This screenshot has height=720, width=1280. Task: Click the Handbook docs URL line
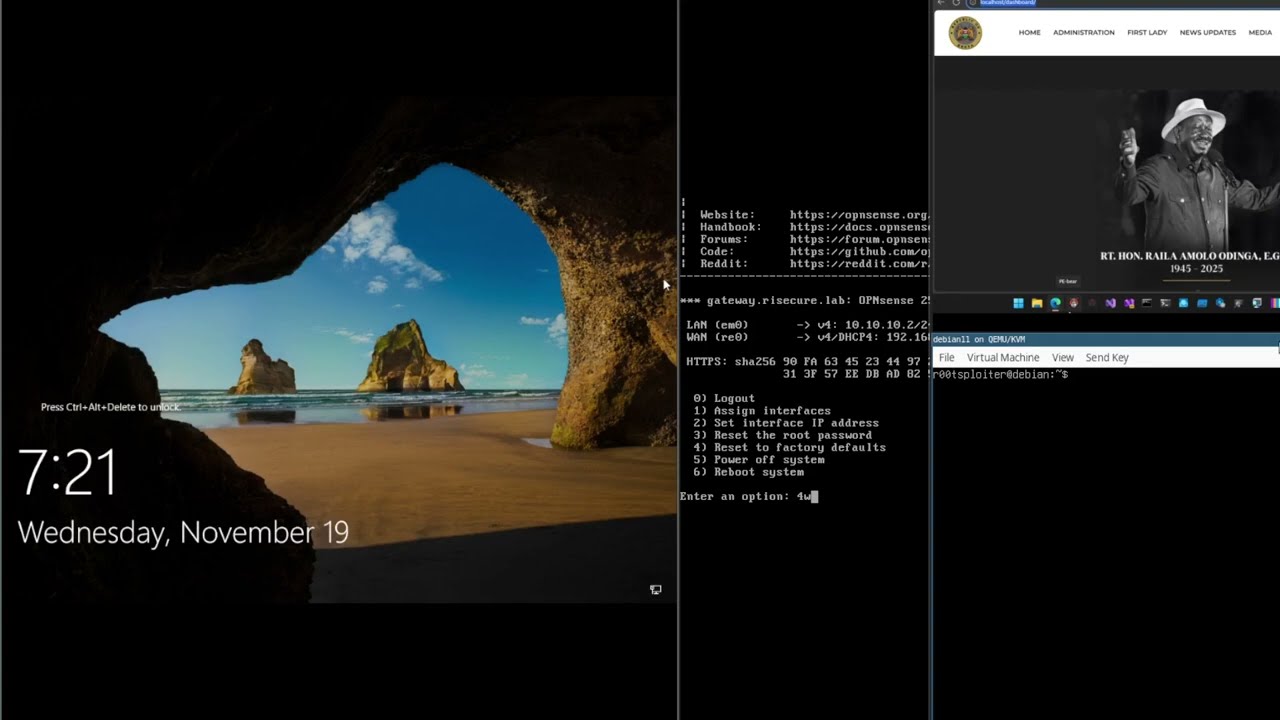point(814,227)
